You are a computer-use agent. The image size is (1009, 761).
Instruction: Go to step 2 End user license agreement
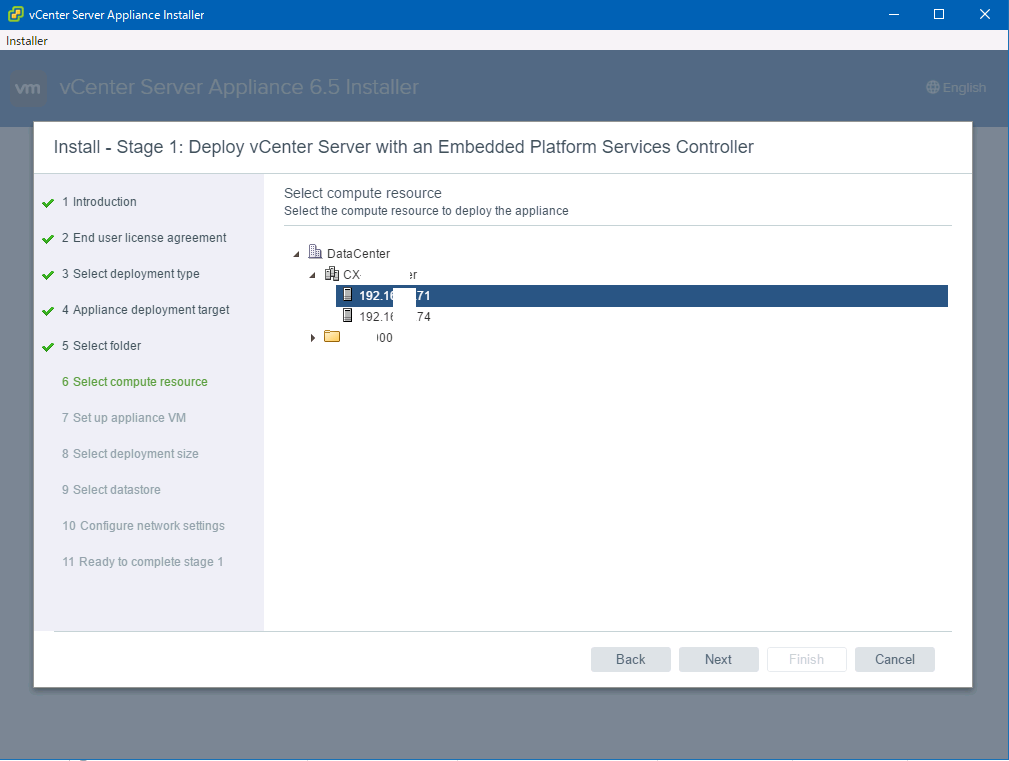coord(144,238)
